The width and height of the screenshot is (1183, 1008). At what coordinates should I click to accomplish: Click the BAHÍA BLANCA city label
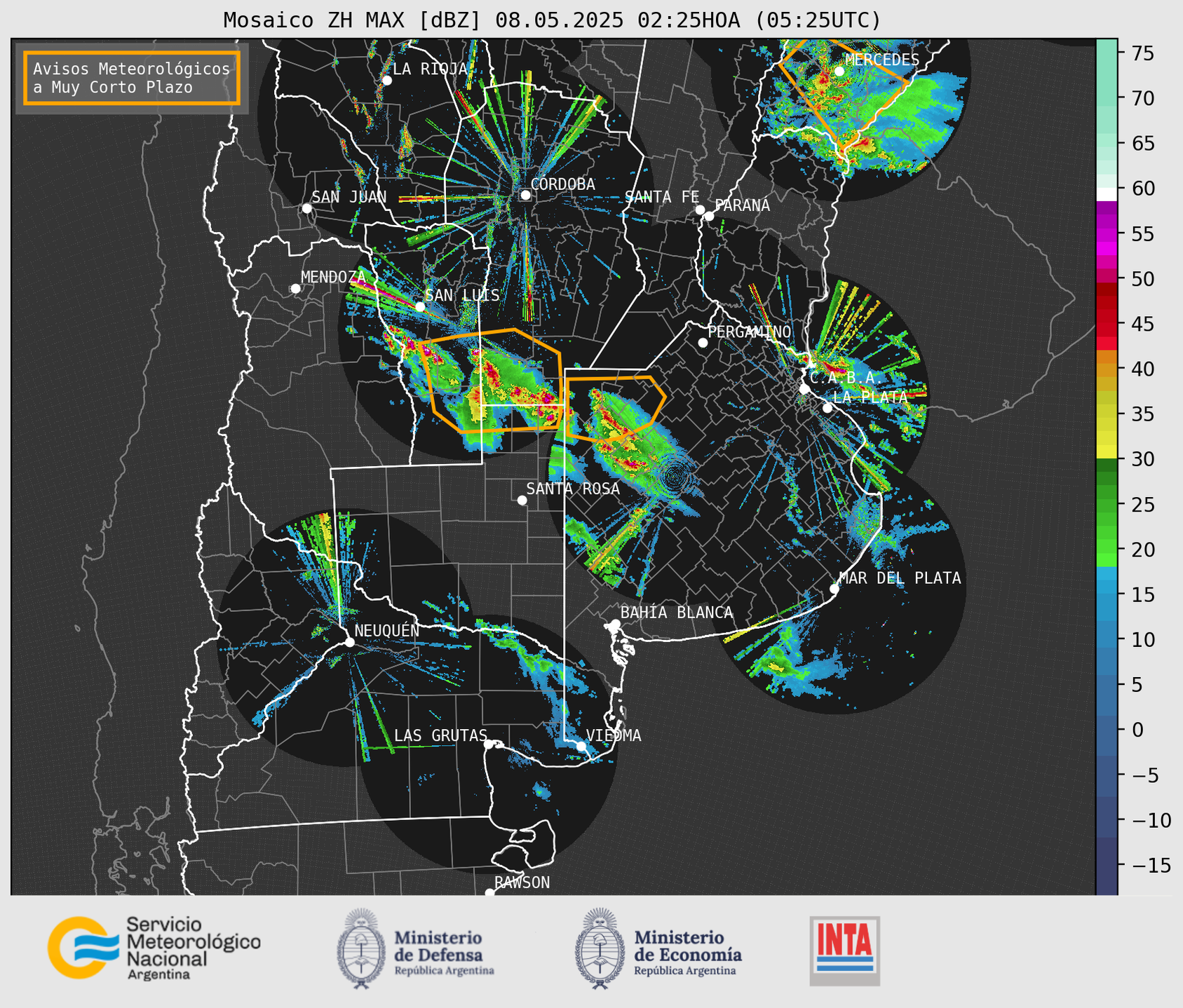[x=677, y=613]
